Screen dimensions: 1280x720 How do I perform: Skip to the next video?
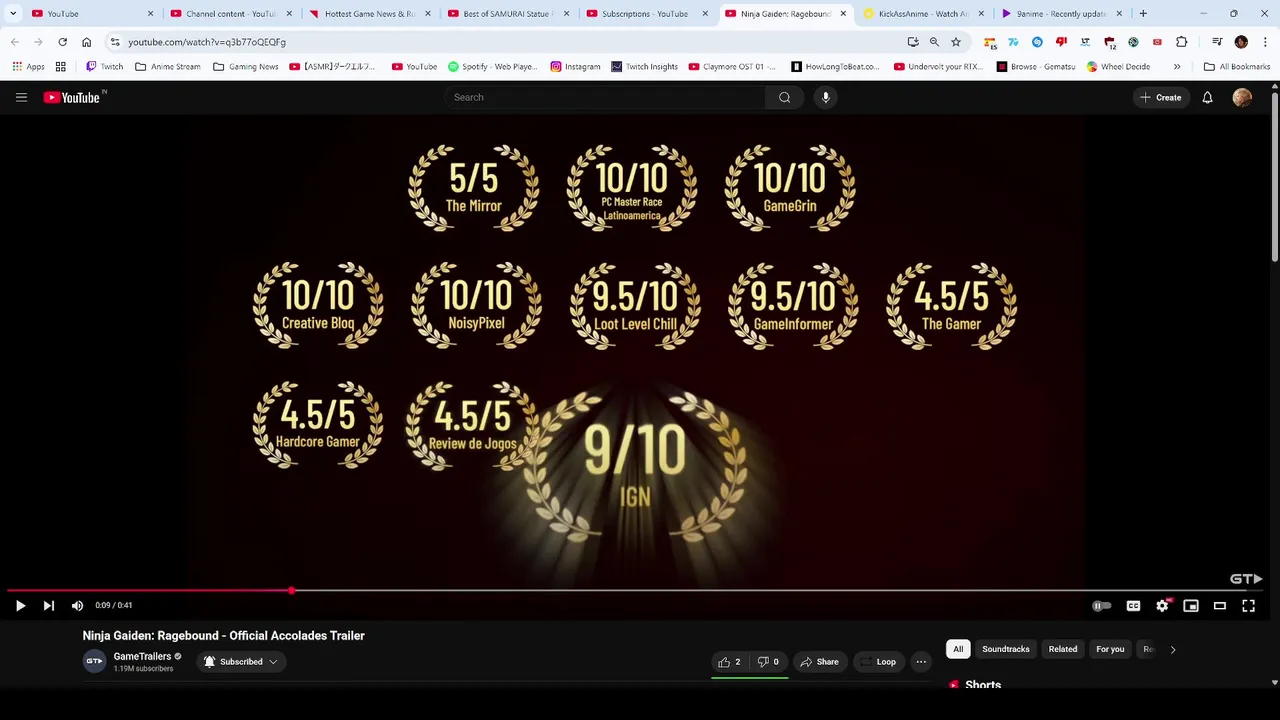pos(48,605)
